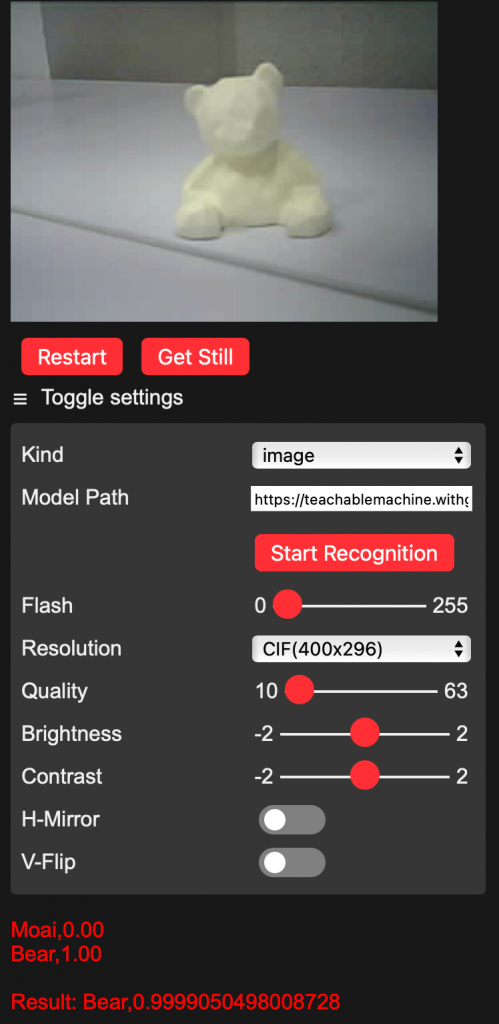This screenshot has height=1024, width=499.
Task: Open the Resolution CIF(400x296) dropdown
Action: (x=361, y=648)
